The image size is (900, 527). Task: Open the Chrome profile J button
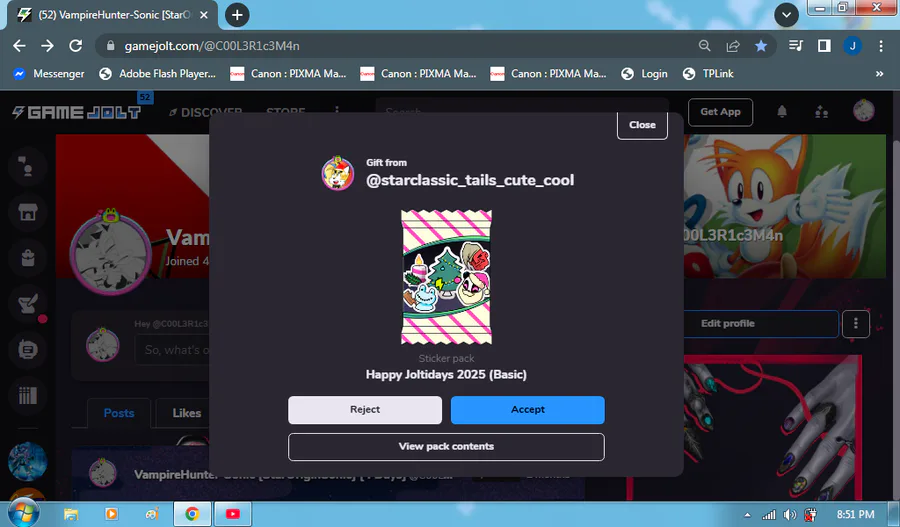(x=852, y=46)
